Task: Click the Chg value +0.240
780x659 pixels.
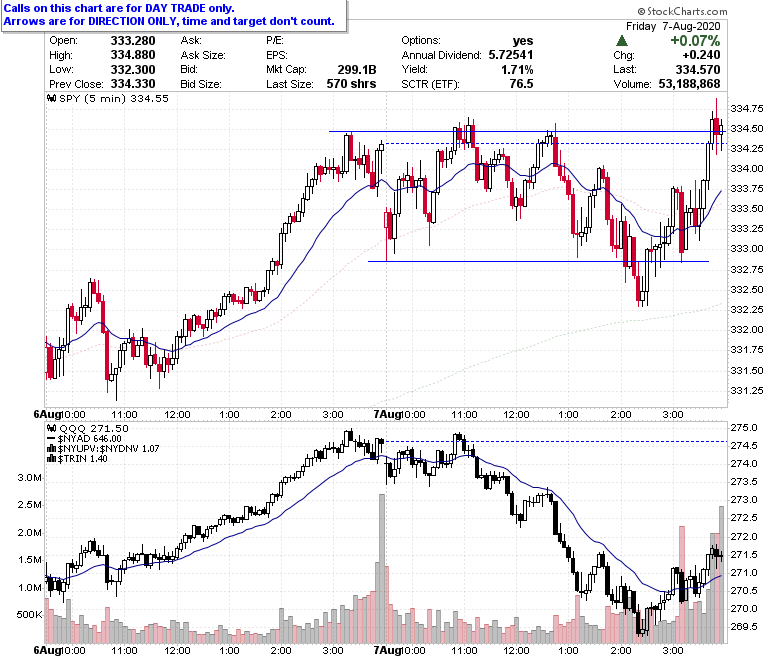Action: click(701, 55)
